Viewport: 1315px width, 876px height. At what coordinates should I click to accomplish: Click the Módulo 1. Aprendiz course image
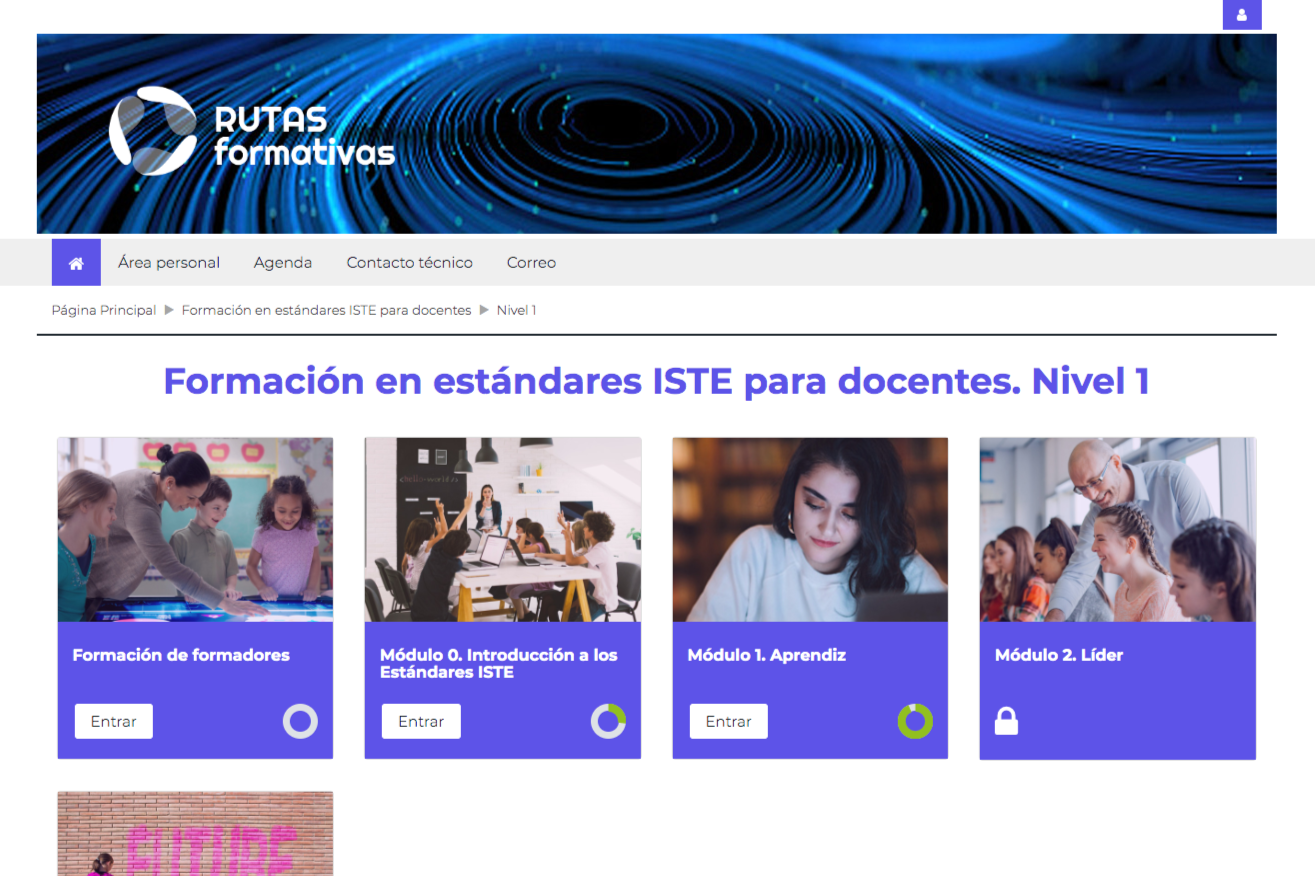click(x=810, y=530)
